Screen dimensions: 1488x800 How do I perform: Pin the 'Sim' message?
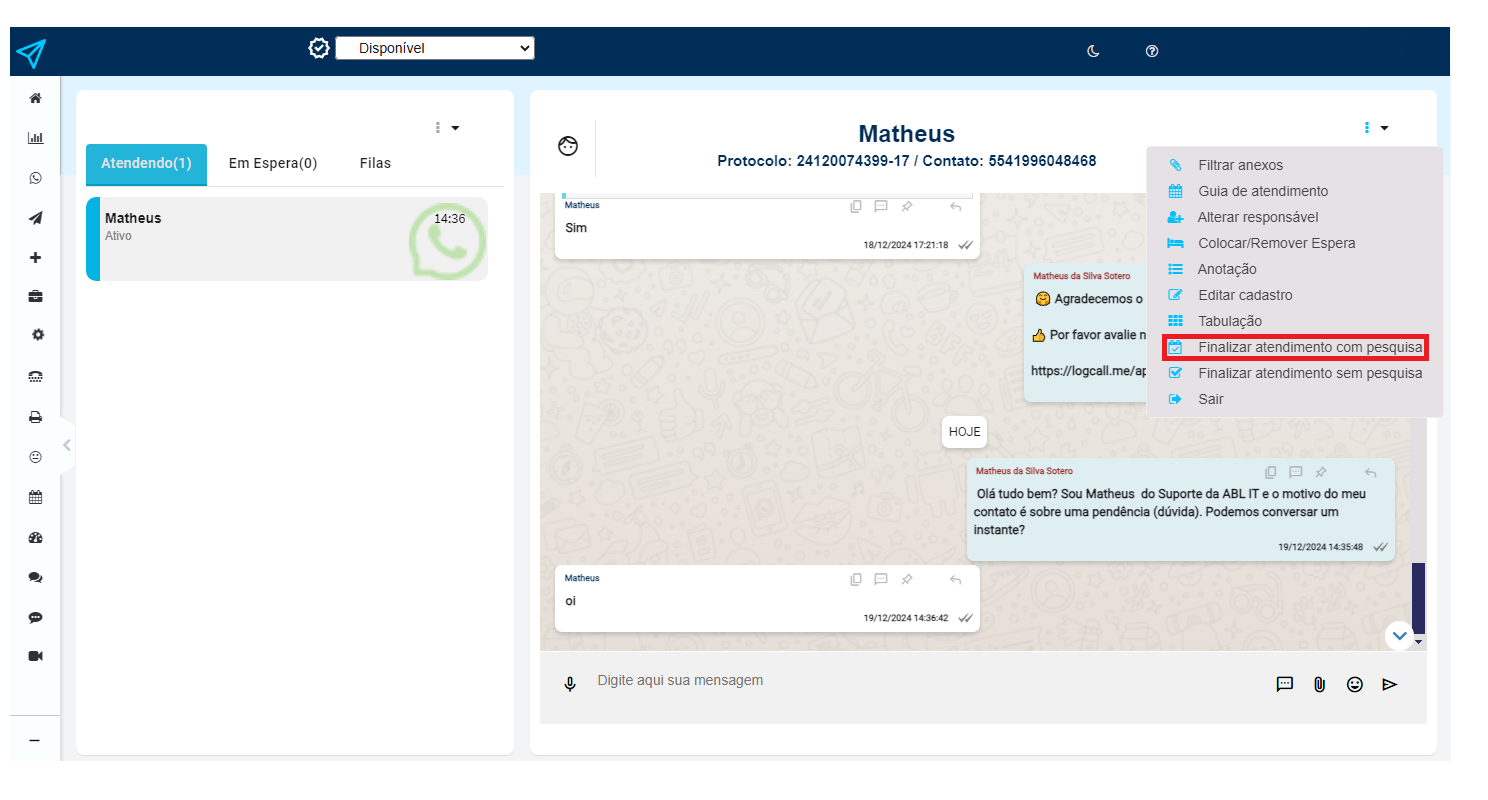[x=906, y=206]
